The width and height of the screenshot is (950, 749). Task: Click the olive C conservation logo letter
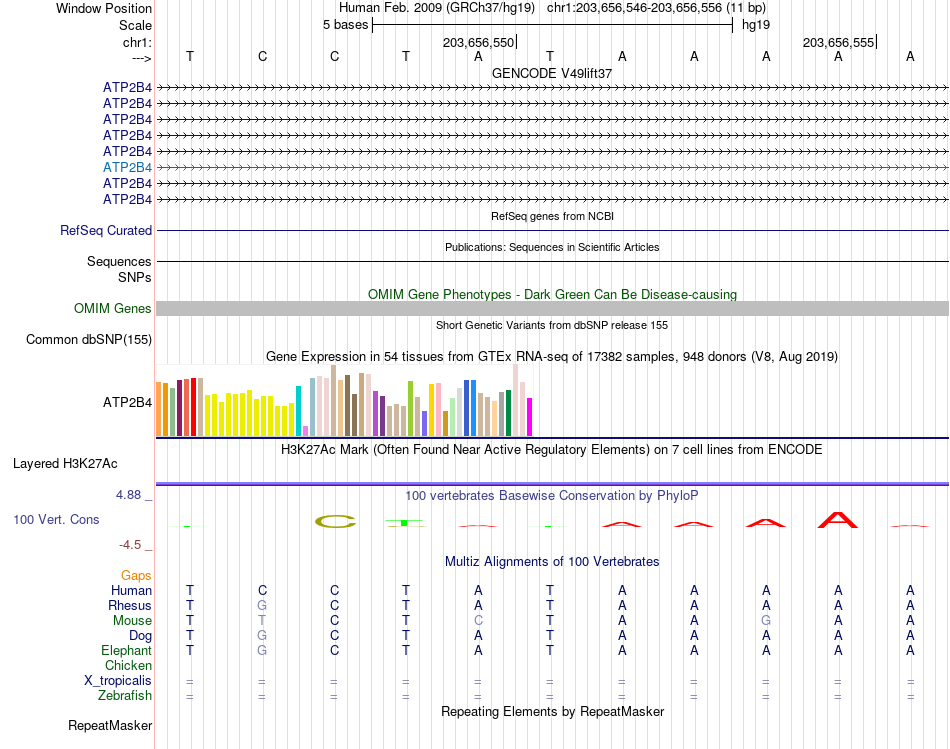[335, 521]
